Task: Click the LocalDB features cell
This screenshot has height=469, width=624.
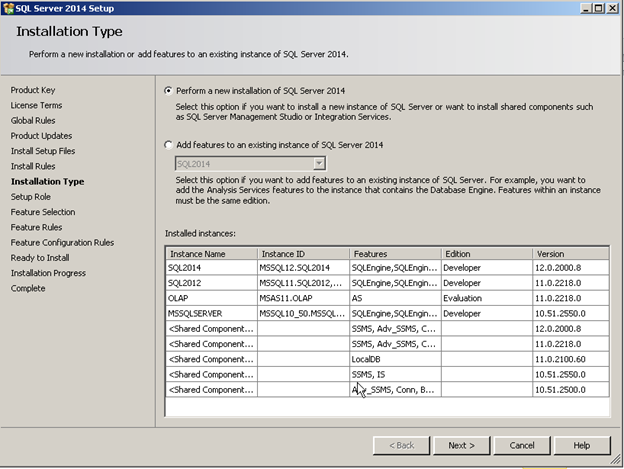Action: click(x=395, y=359)
